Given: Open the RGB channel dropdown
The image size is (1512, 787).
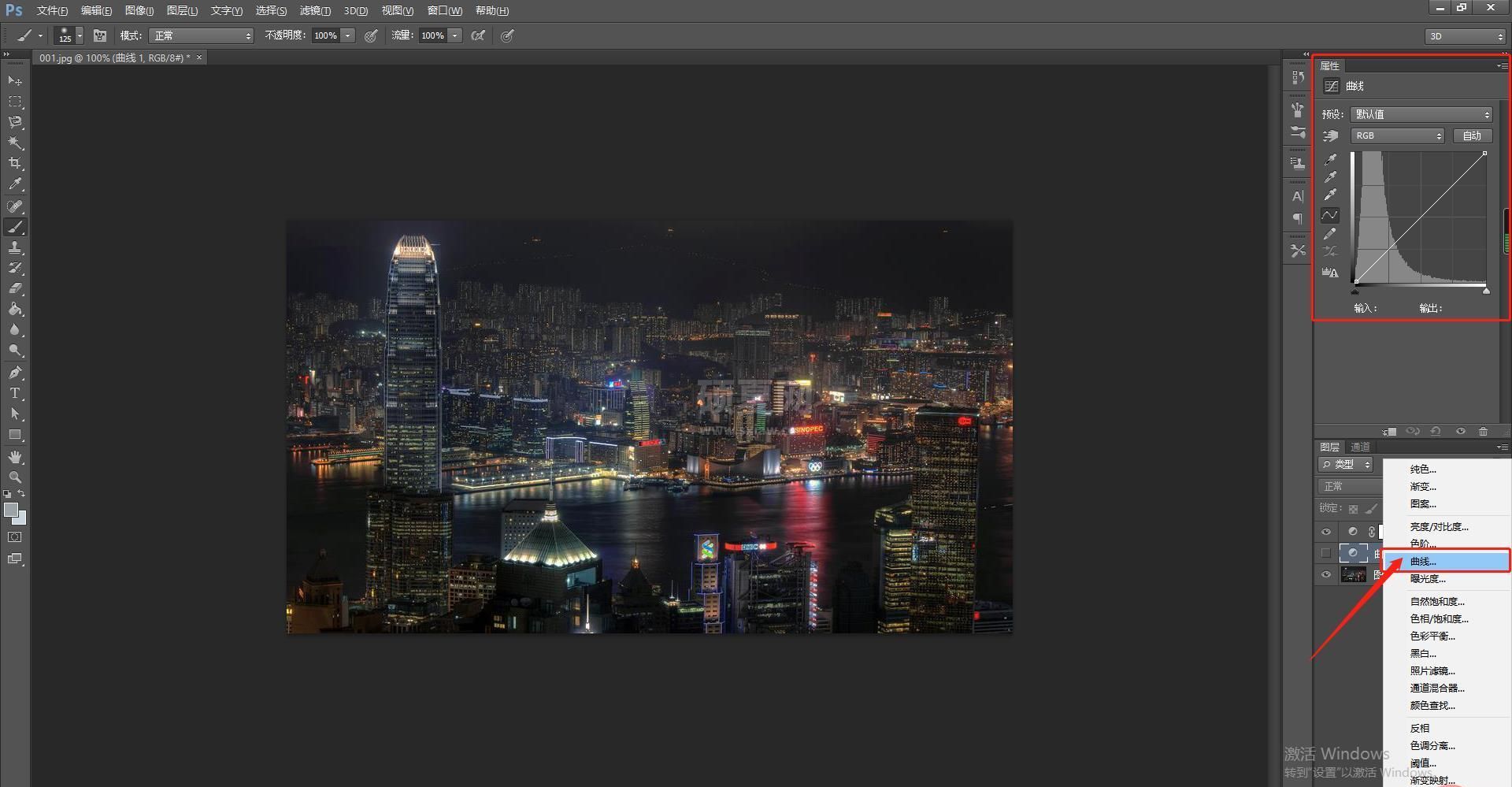Looking at the screenshot, I should coord(1397,135).
